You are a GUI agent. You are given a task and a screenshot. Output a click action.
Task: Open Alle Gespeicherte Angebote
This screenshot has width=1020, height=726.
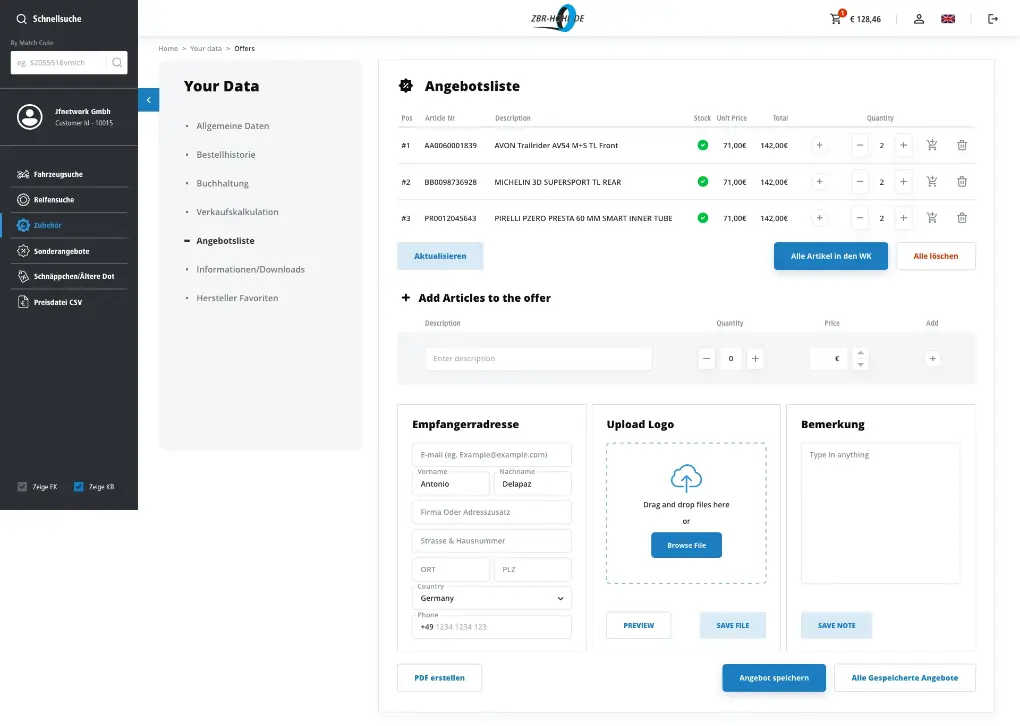coord(905,678)
